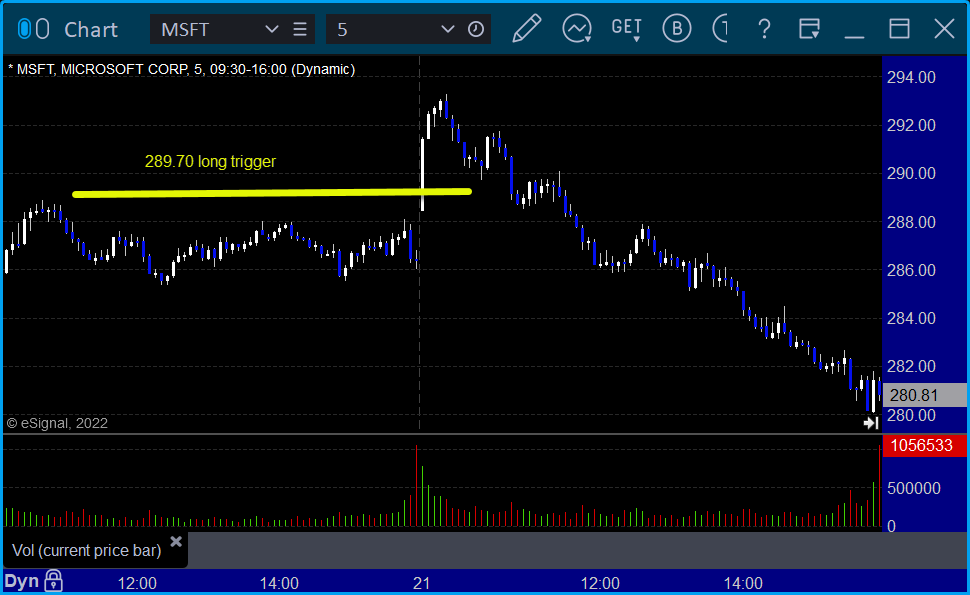Click the GET tools dropdown
The image size is (970, 595).
pos(627,29)
